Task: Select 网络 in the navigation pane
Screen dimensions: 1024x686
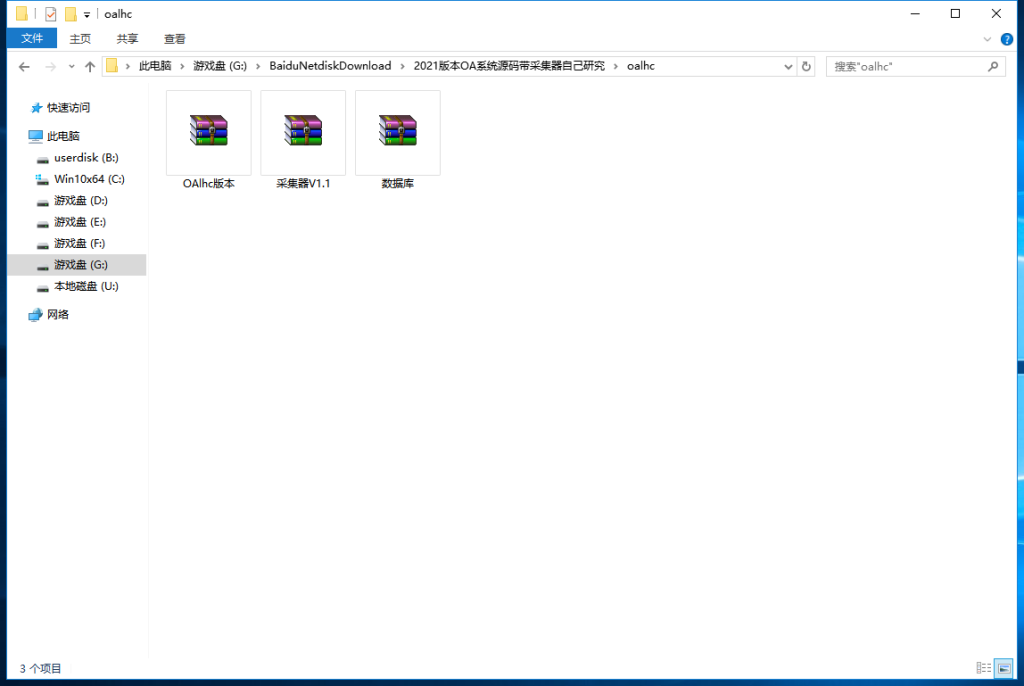Action: point(58,315)
